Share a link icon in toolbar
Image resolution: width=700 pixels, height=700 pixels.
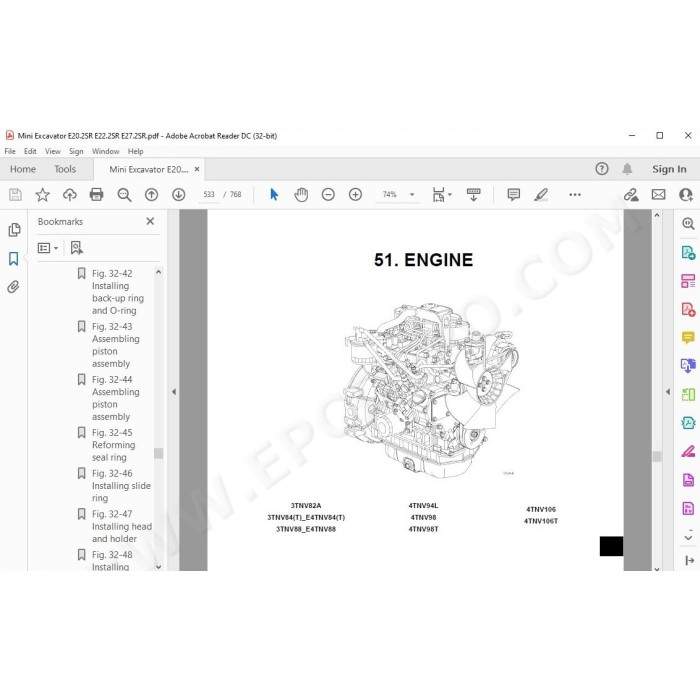pyautogui.click(x=631, y=195)
